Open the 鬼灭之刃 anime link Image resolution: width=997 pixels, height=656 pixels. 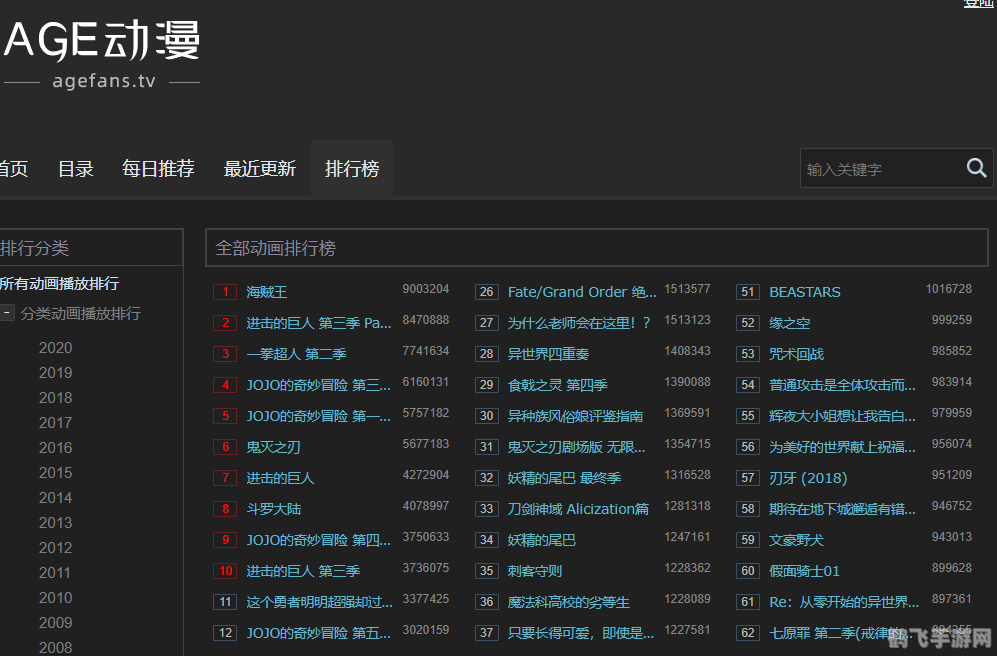273,447
